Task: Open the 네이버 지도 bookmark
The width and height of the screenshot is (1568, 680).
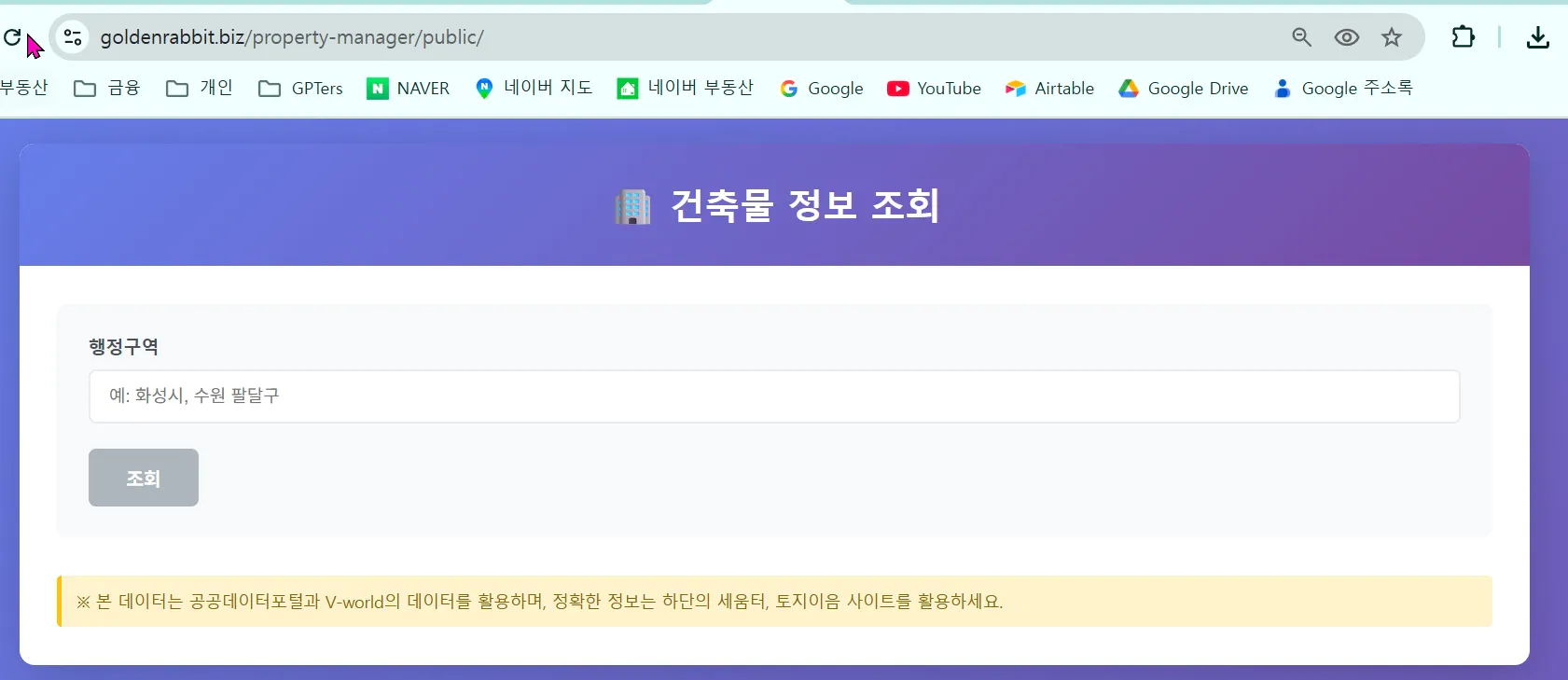Action: 534,88
